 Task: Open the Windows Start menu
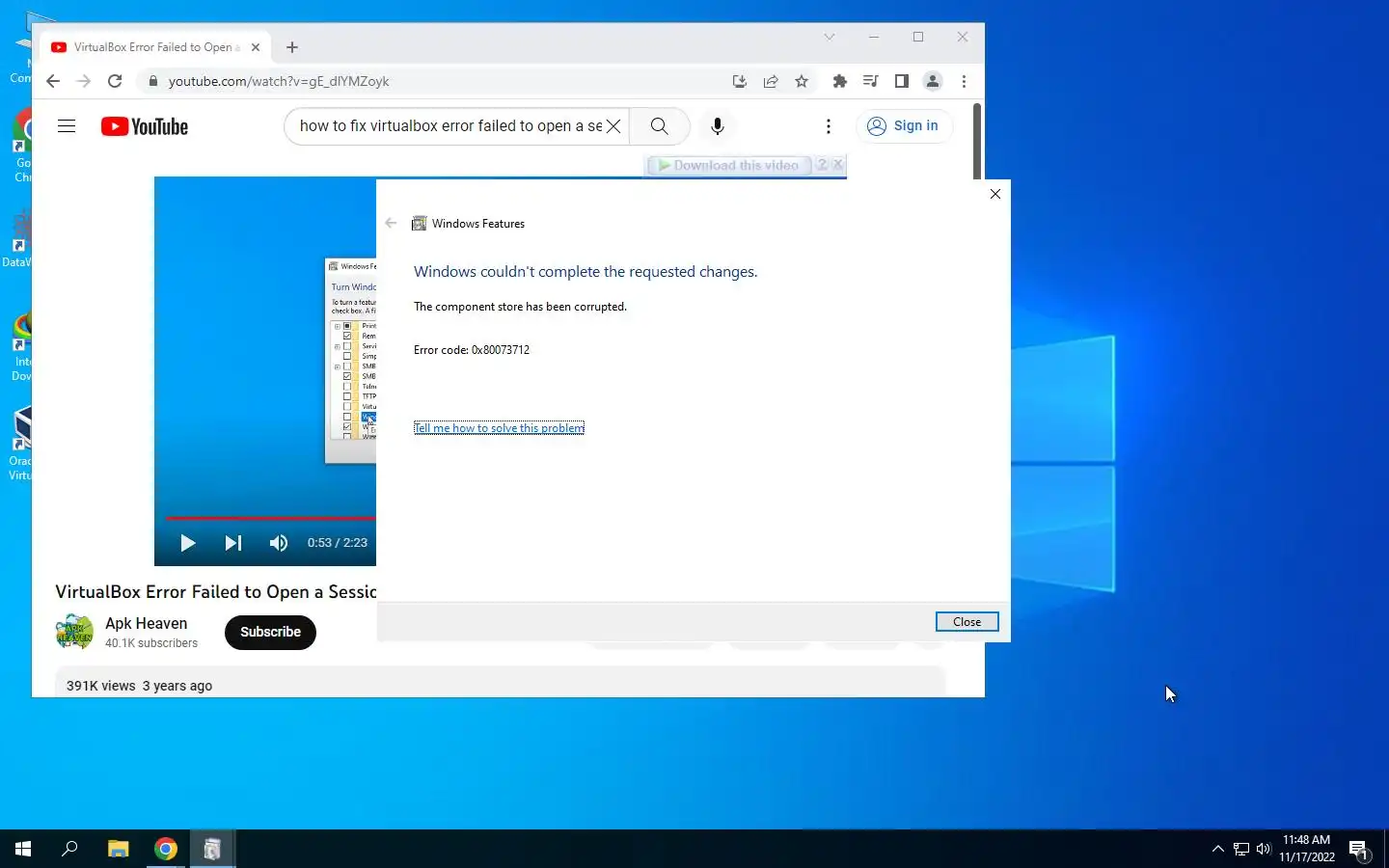pos(23,849)
